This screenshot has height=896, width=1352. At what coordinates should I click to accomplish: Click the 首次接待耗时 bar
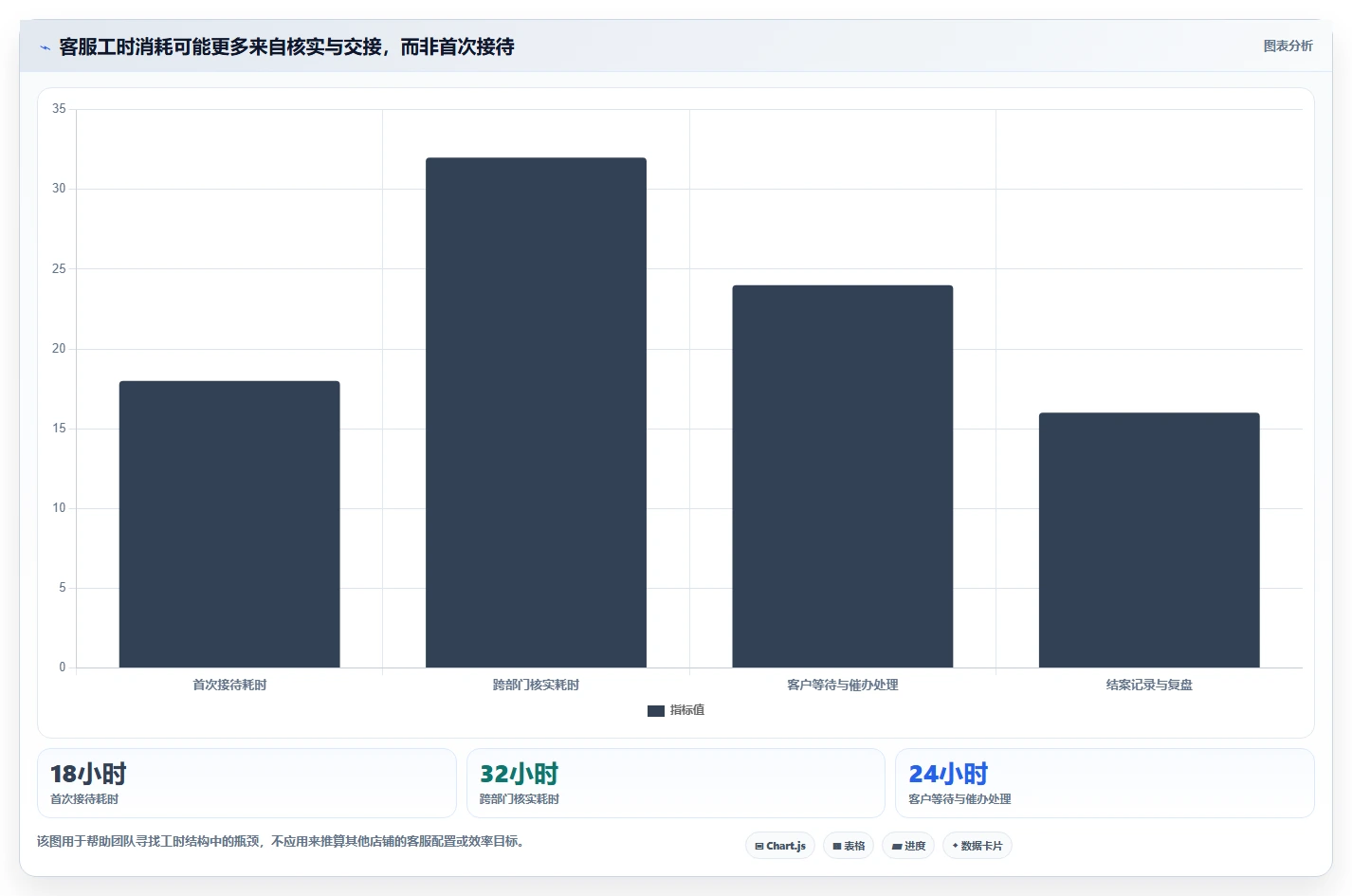tap(229, 524)
